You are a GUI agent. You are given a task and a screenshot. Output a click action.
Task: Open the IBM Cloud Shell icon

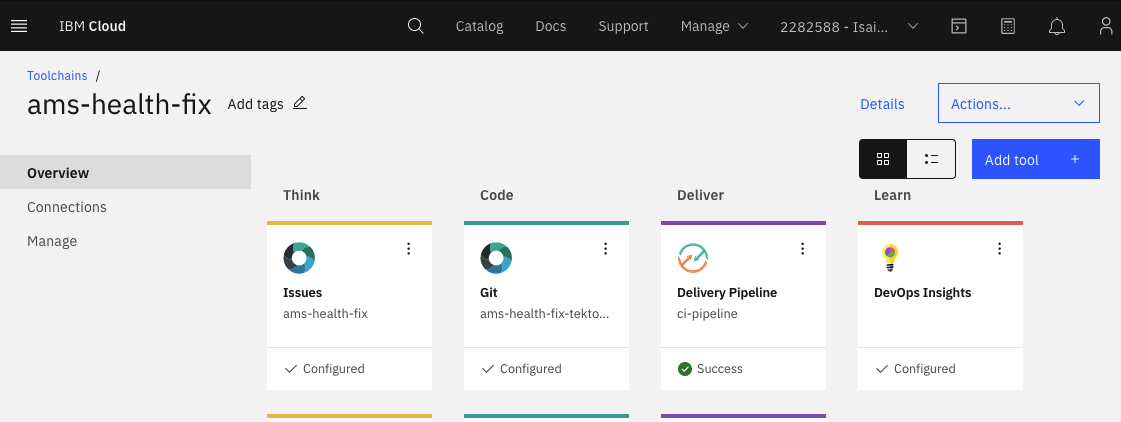click(959, 26)
